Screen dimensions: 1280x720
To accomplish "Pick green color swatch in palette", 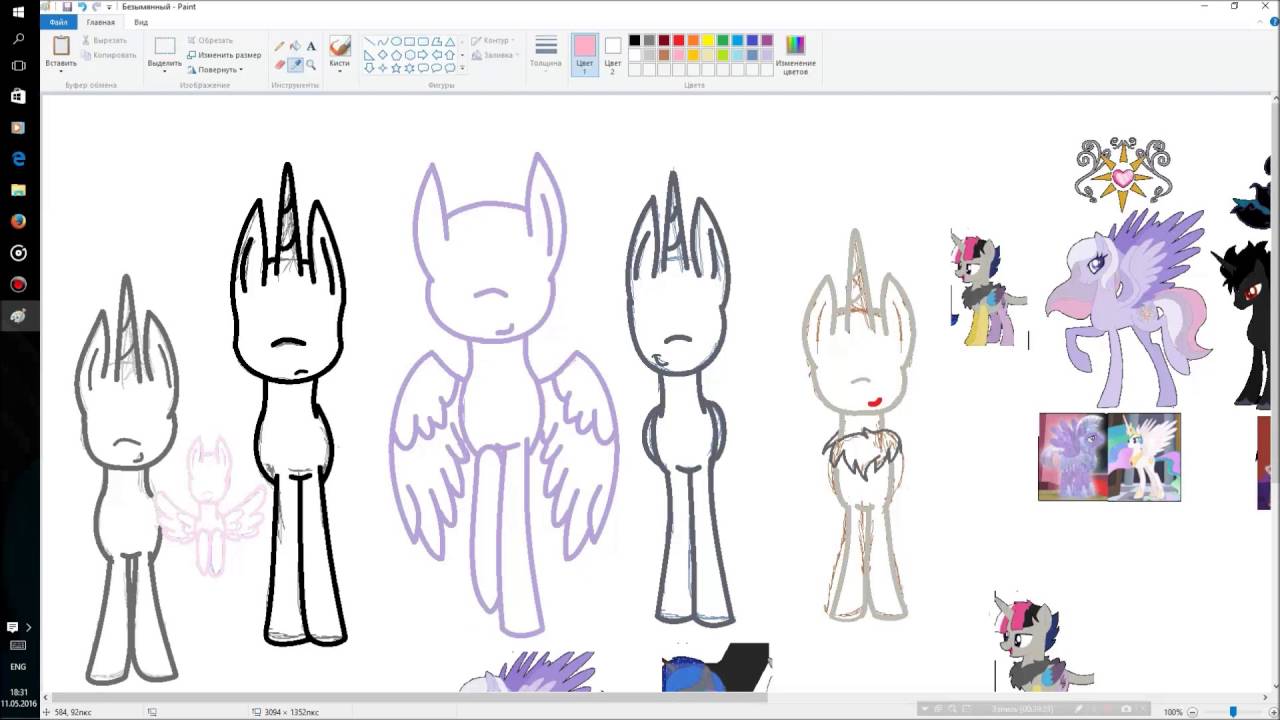I will (722, 41).
